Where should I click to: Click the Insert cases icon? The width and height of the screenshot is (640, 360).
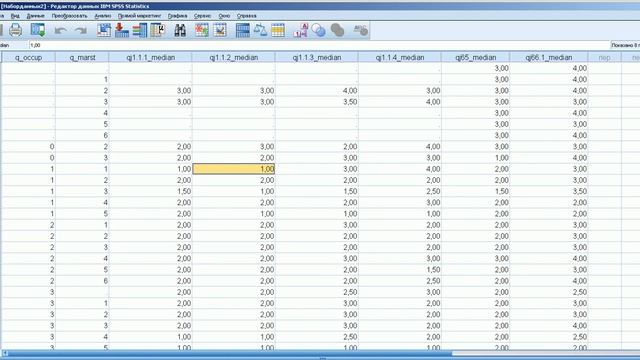(202, 30)
